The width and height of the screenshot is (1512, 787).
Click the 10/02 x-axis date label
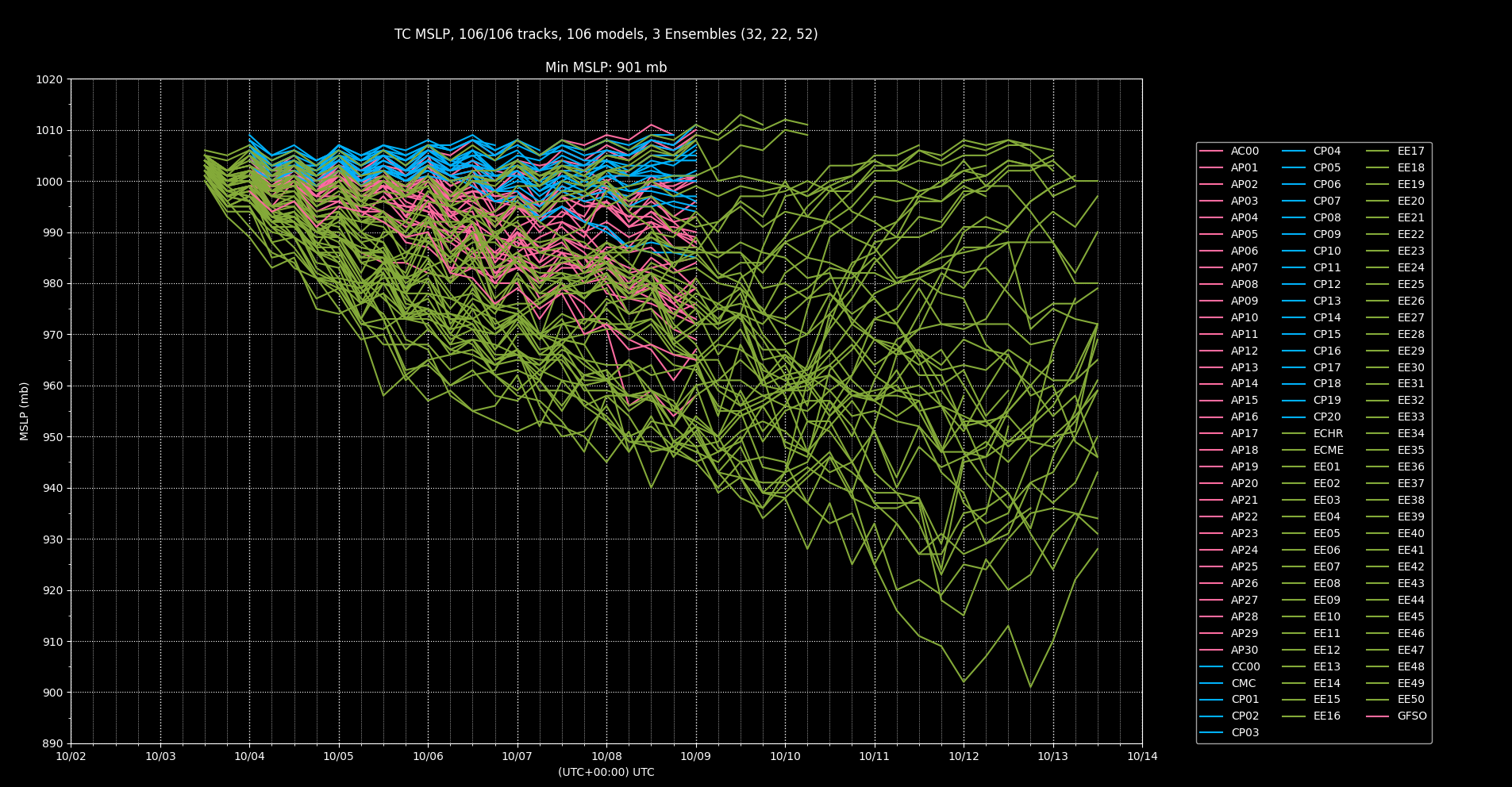pyautogui.click(x=71, y=756)
